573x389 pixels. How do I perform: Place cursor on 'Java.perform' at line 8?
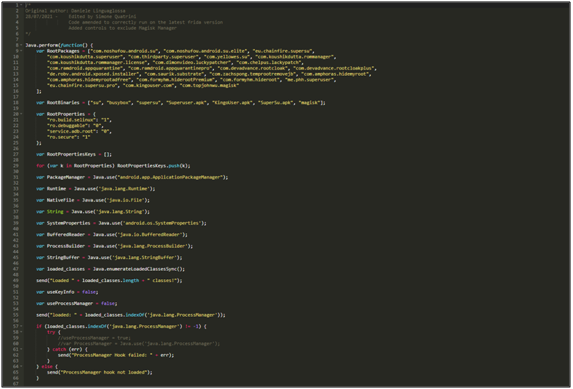pos(42,45)
